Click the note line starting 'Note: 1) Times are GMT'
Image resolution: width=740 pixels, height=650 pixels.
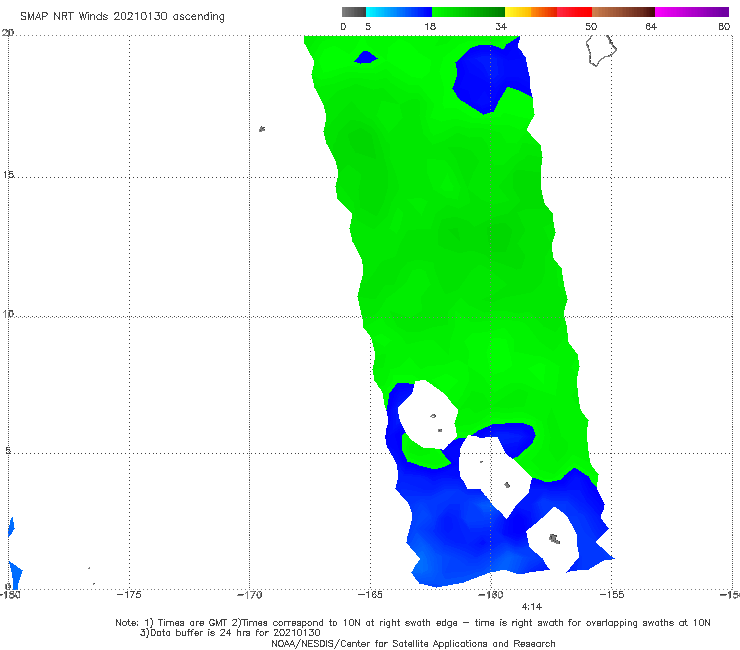[x=412, y=623]
